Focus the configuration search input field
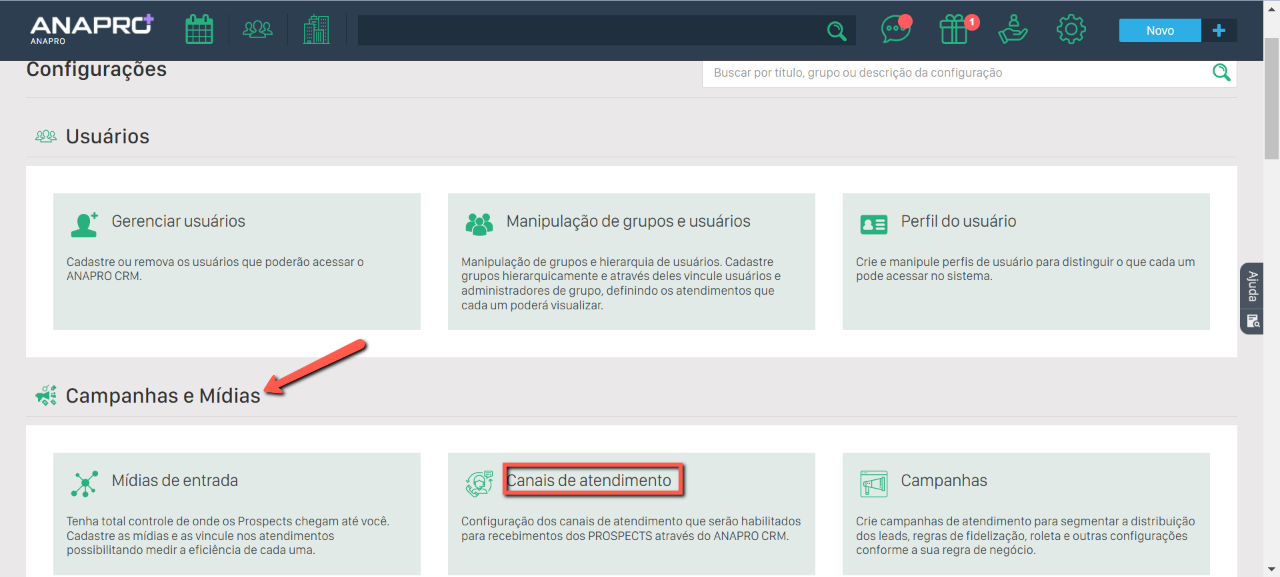Image resolution: width=1280 pixels, height=577 pixels. click(x=955, y=73)
